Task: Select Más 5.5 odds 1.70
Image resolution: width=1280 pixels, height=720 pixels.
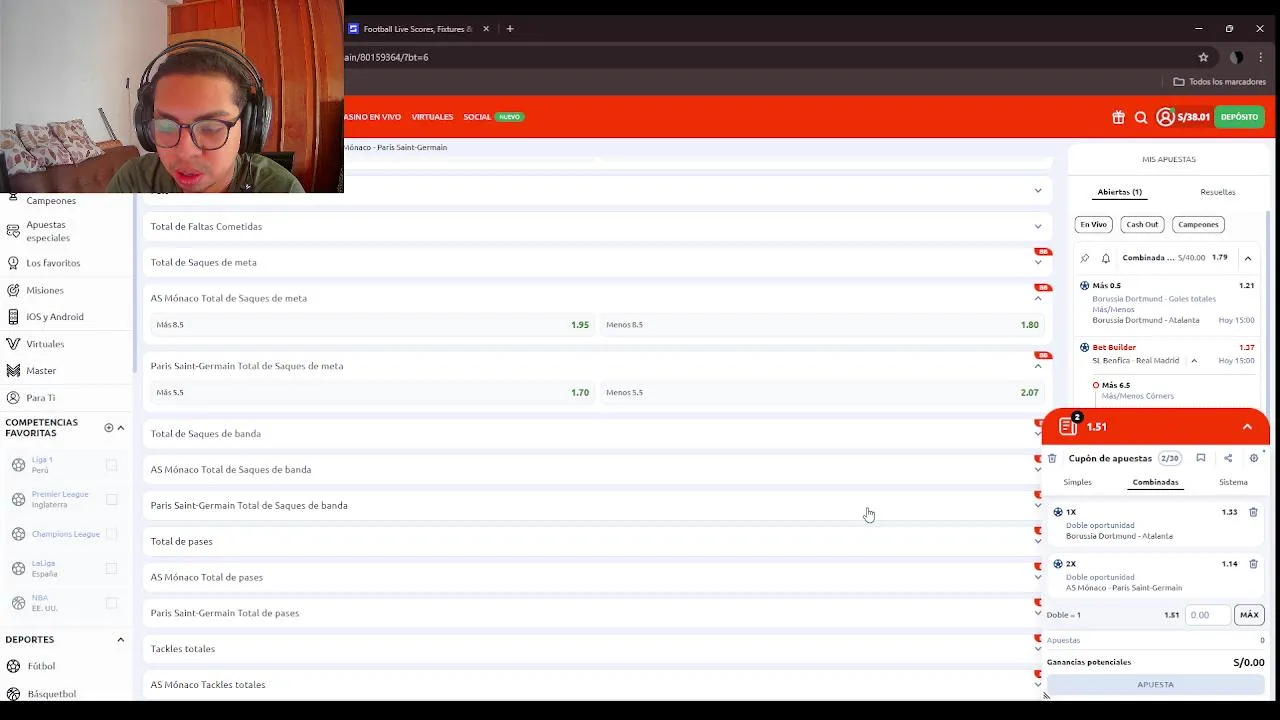Action: [372, 393]
